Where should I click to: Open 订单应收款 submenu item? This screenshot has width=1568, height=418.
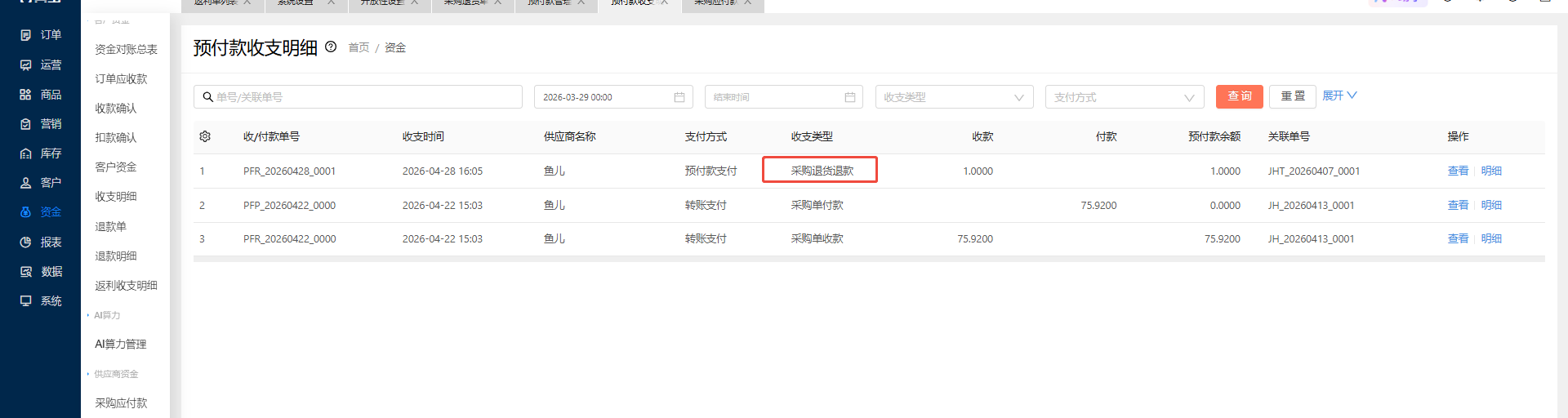pos(121,78)
